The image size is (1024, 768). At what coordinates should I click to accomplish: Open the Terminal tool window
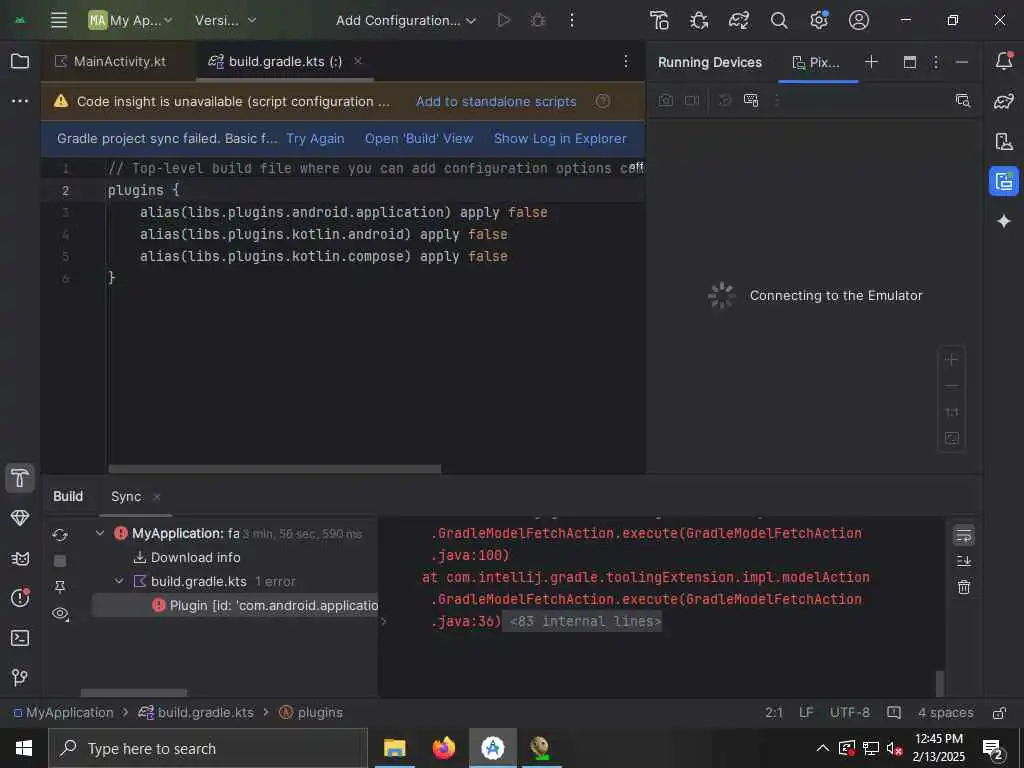click(20, 637)
